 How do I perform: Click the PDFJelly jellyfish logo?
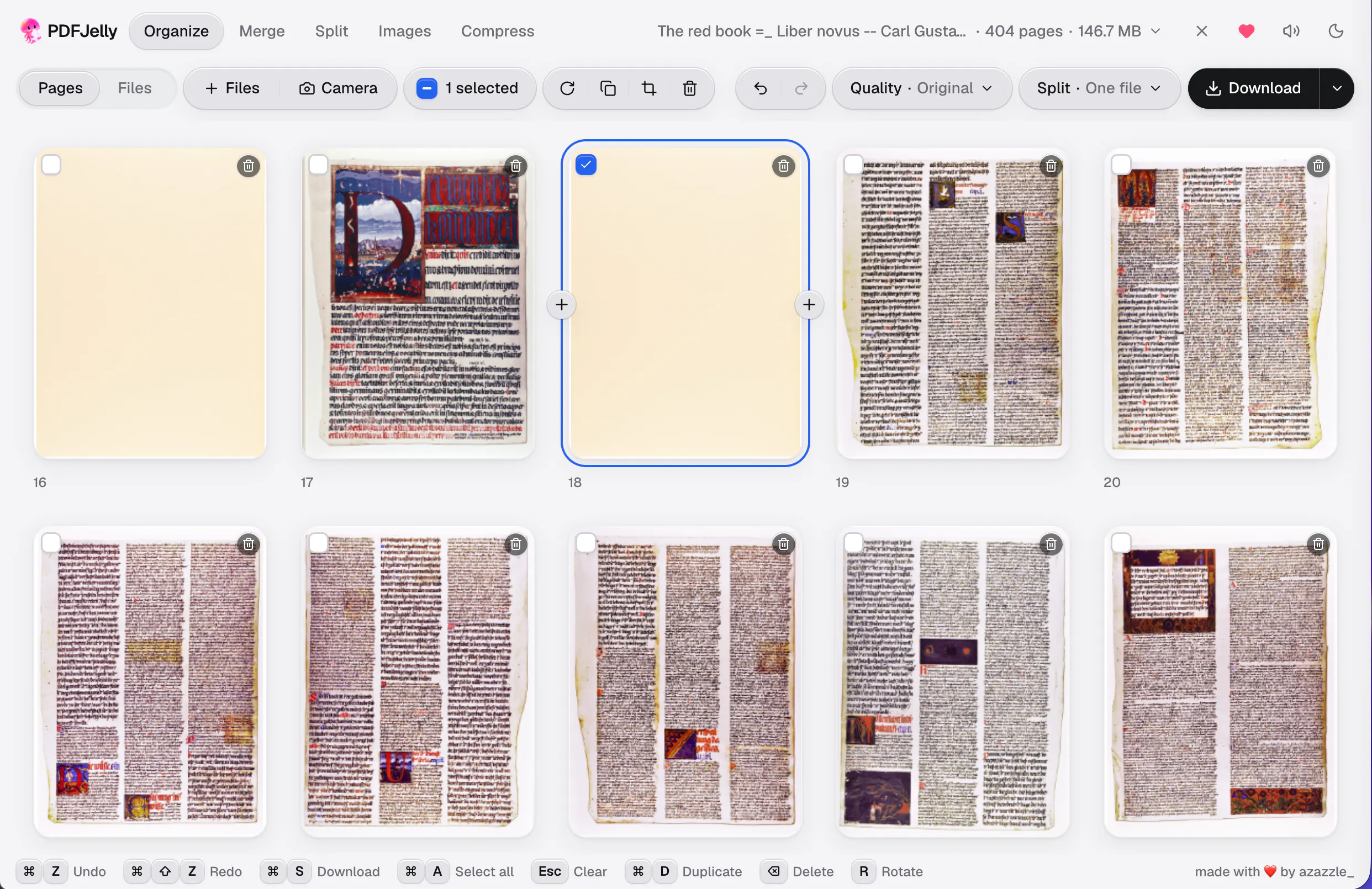(30, 31)
